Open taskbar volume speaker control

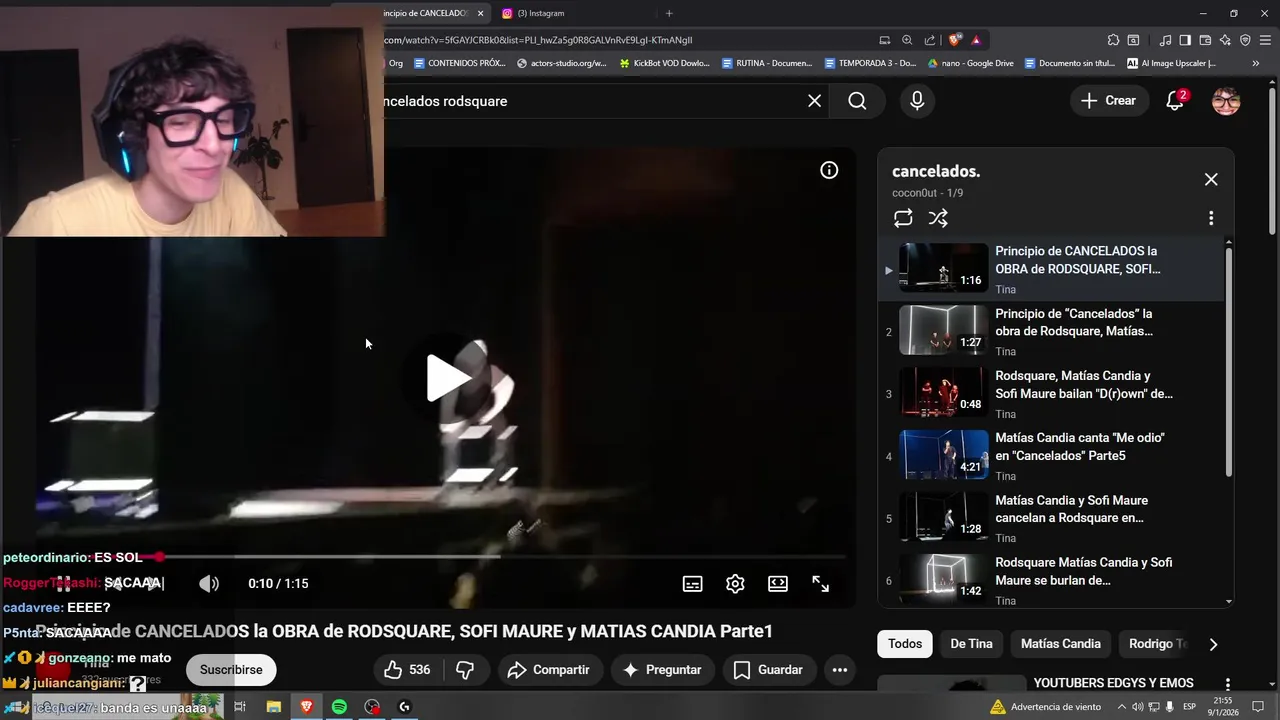[x=1137, y=707]
